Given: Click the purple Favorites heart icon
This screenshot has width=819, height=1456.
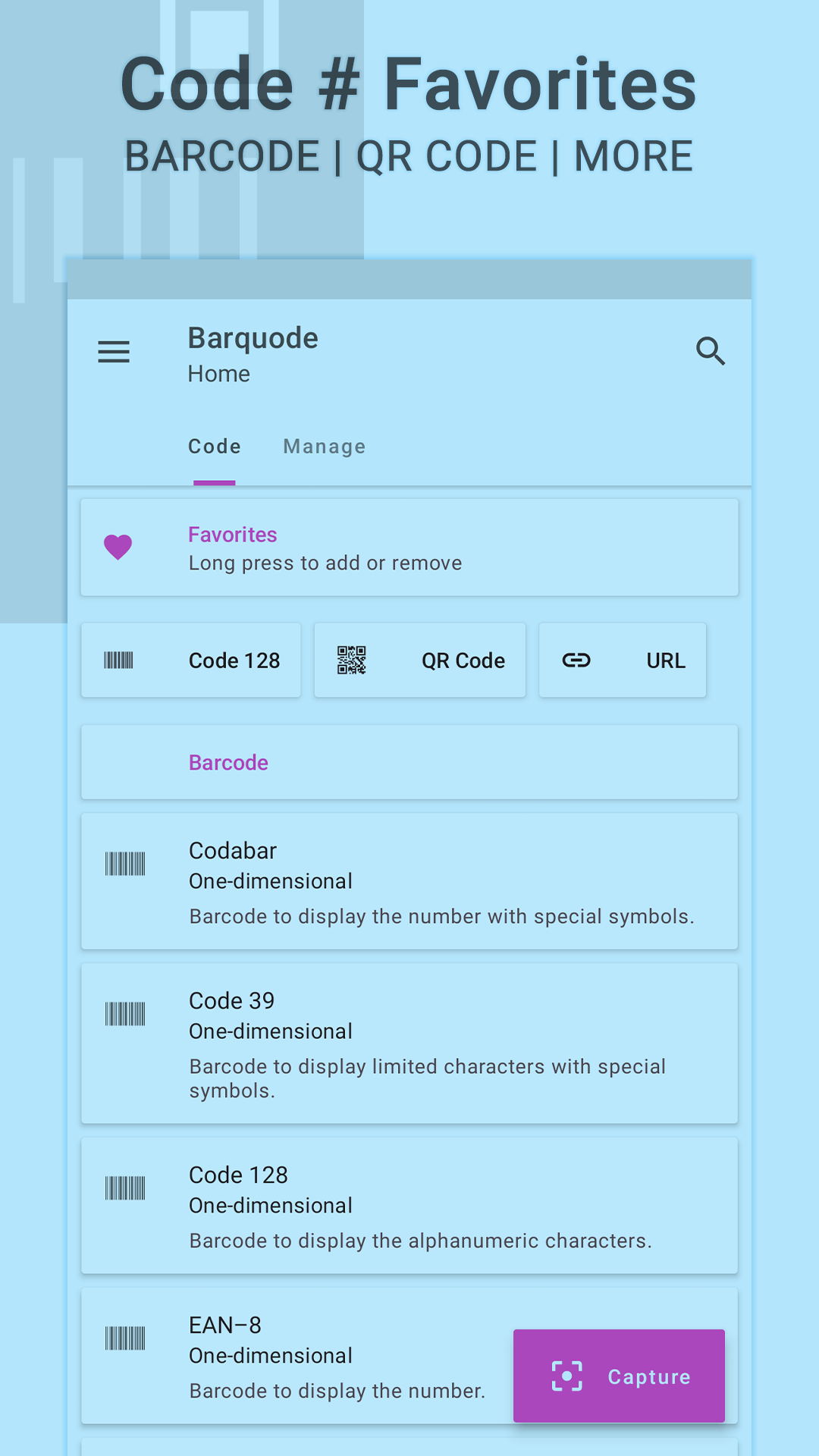Looking at the screenshot, I should pyautogui.click(x=118, y=547).
